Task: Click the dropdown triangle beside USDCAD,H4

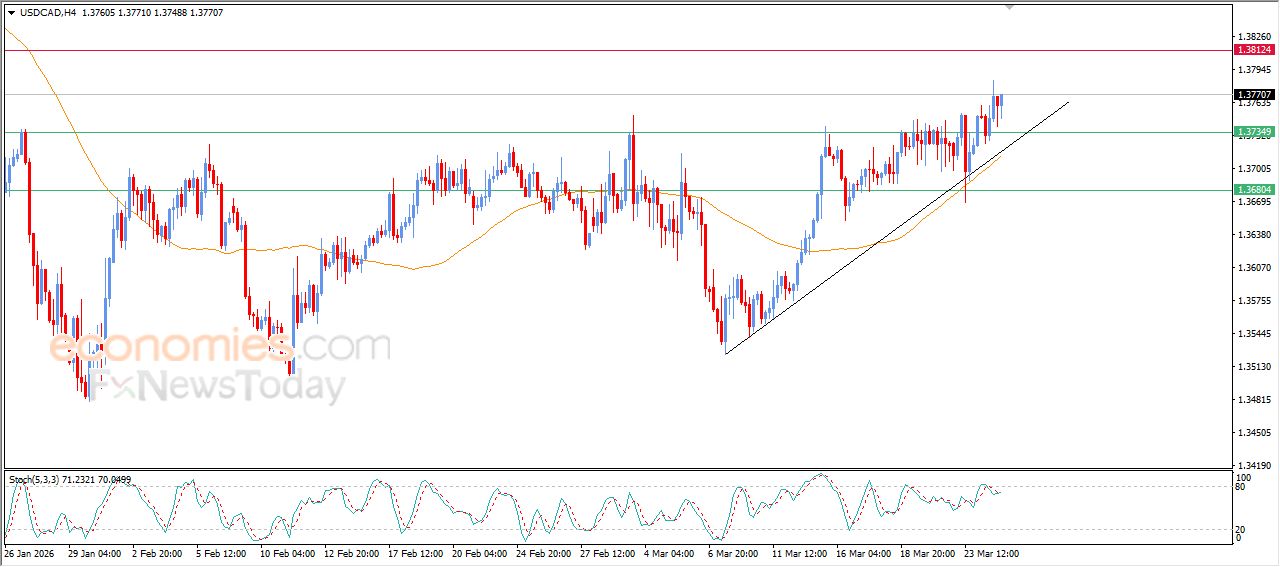Action: pyautogui.click(x=11, y=13)
